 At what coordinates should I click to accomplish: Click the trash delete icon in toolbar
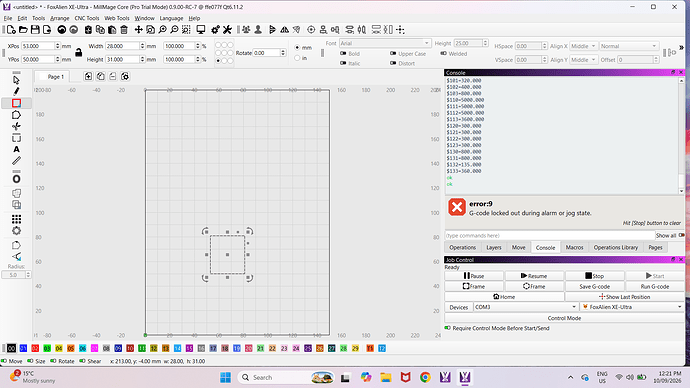click(x=124, y=29)
